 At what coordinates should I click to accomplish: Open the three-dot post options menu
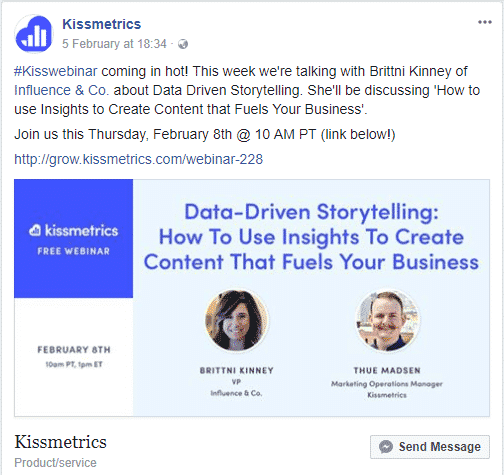pyautogui.click(x=485, y=22)
